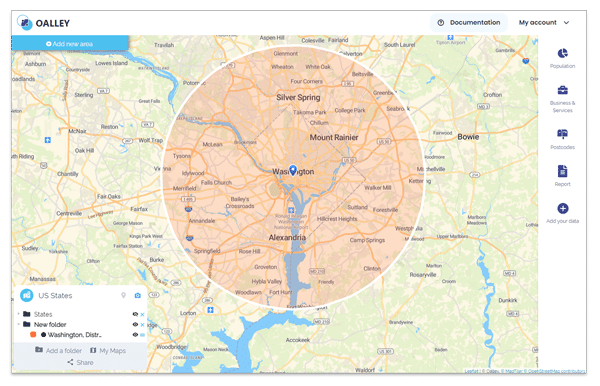The height and width of the screenshot is (386, 600).
Task: Click edit icon of Washington, Distr.. row
Action: pyautogui.click(x=142, y=335)
